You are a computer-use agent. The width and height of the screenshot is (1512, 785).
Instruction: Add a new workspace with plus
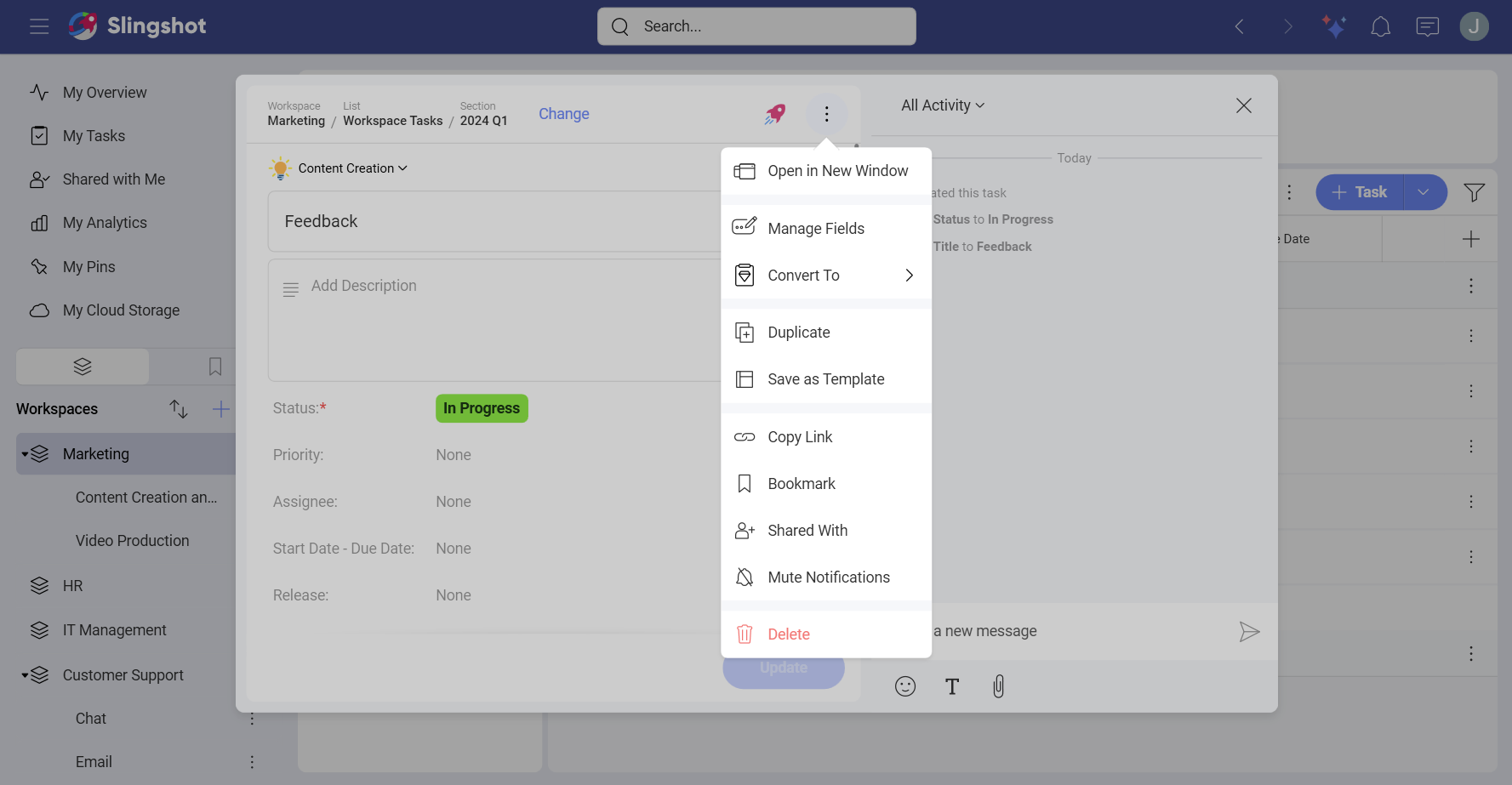[x=220, y=409]
